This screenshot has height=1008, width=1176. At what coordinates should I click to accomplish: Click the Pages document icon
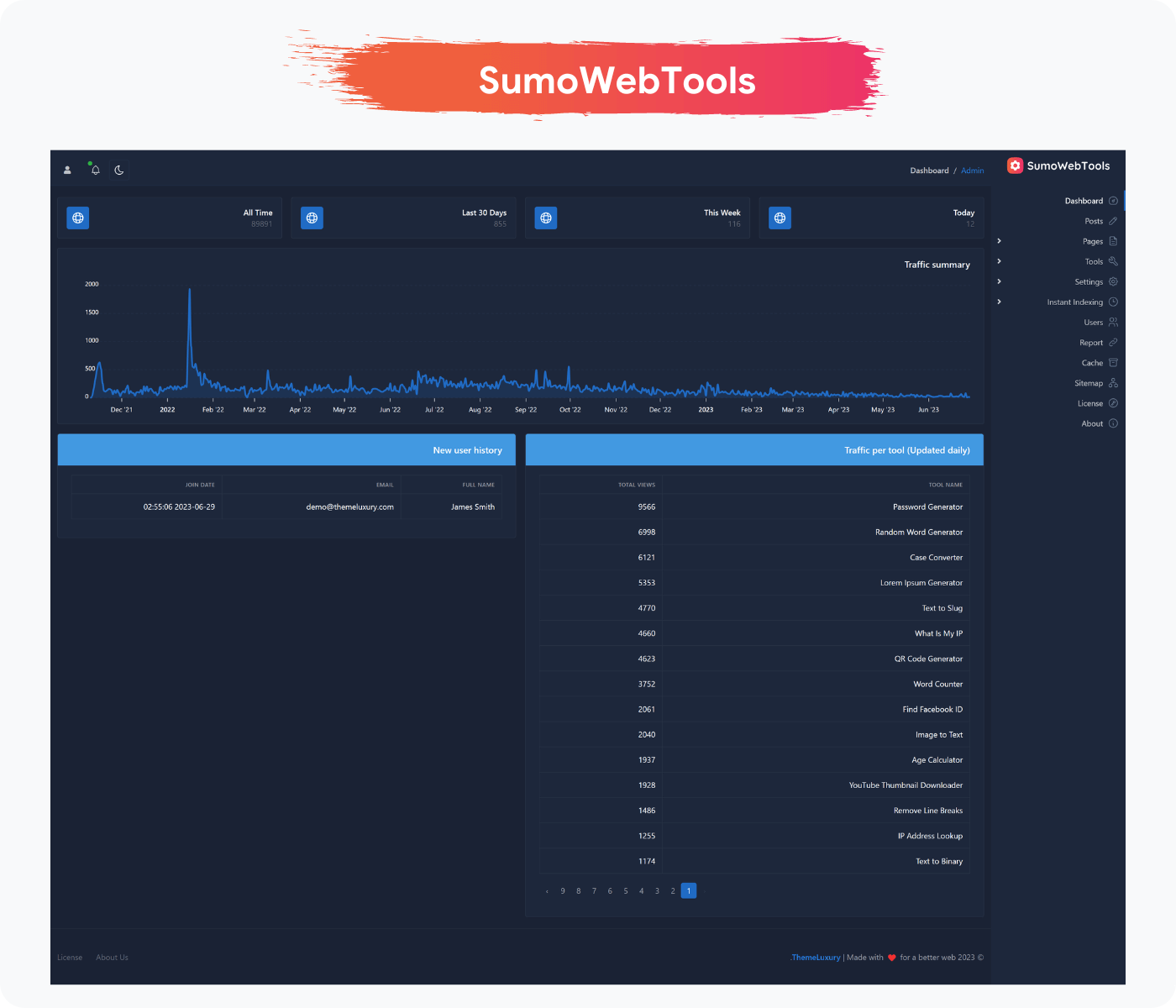(x=1113, y=241)
